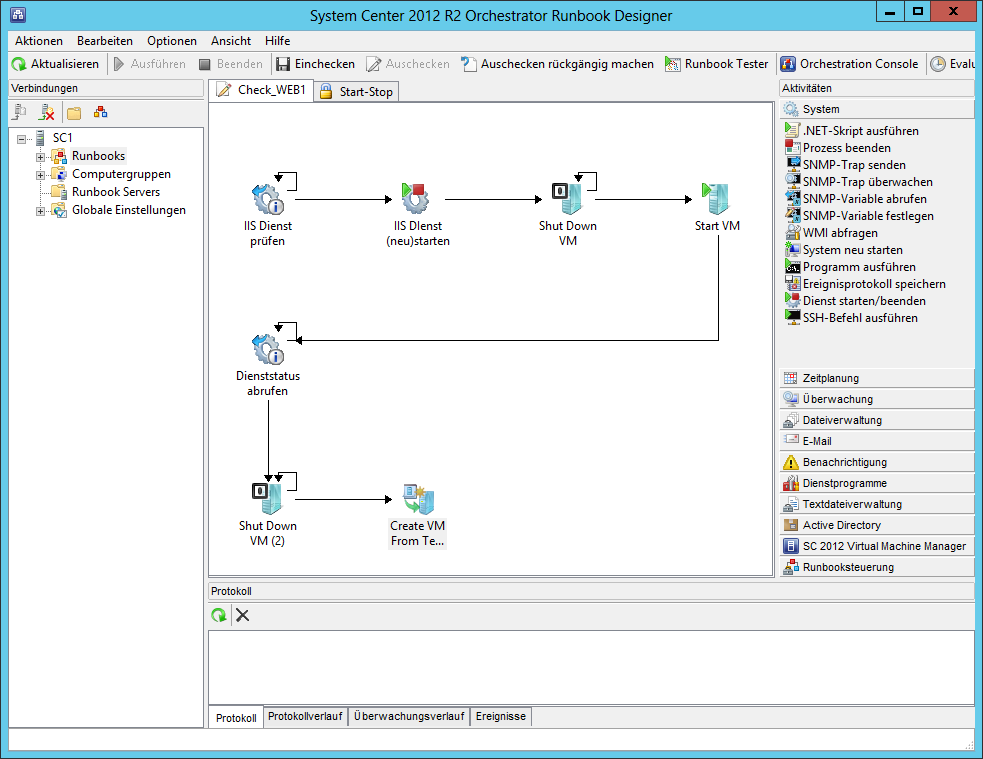The width and height of the screenshot is (983, 759).
Task: Expand the E-Mail activity category
Action: (x=877, y=441)
